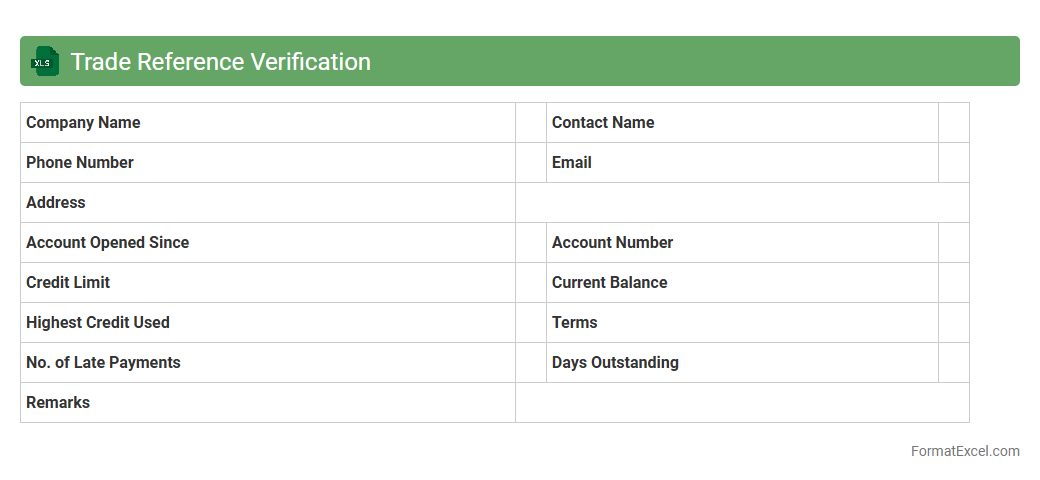Select the Company Name label cell
Screen dimensions: 1040x480
tap(267, 123)
